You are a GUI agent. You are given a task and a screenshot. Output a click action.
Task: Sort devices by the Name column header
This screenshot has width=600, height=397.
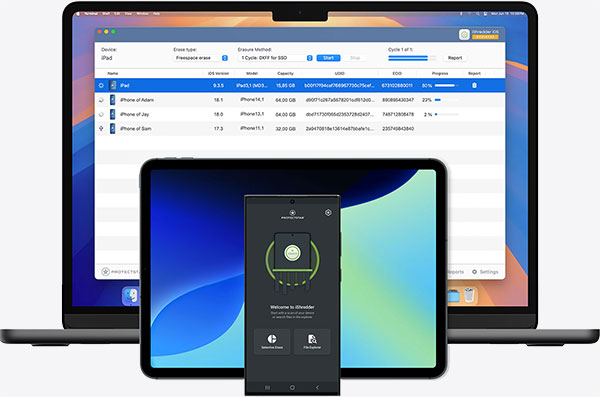click(x=112, y=73)
